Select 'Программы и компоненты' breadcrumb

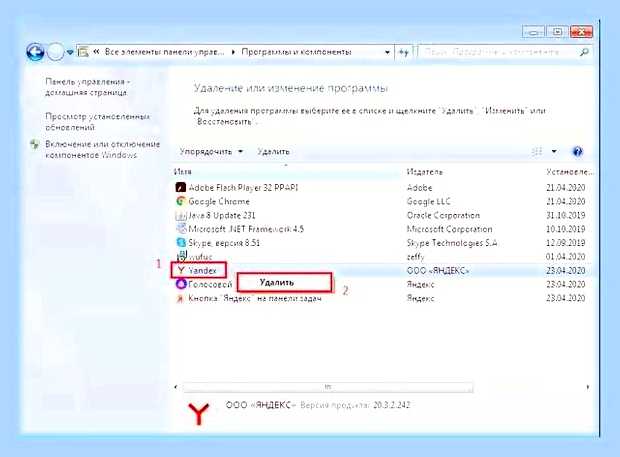[296, 52]
